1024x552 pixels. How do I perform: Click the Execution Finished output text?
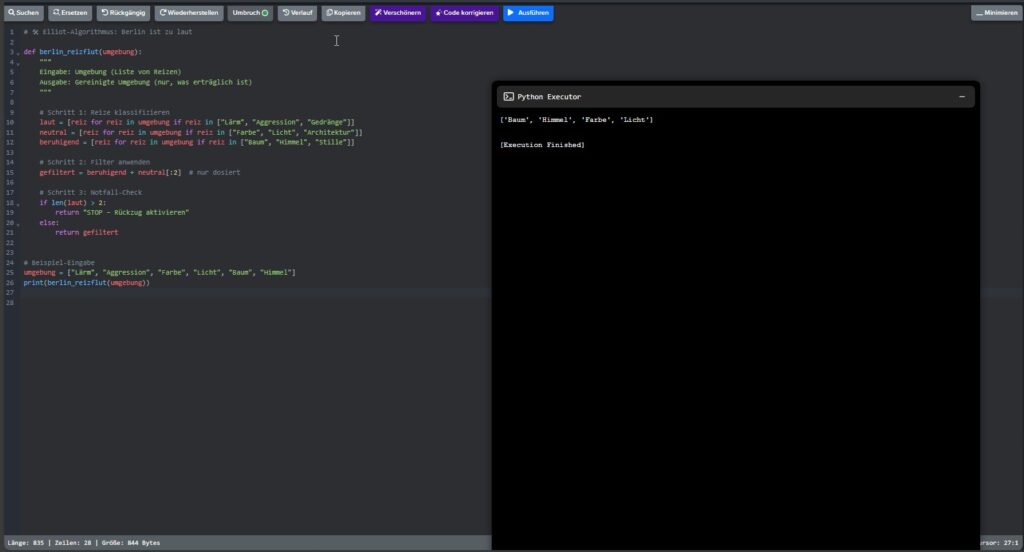pyautogui.click(x=542, y=145)
